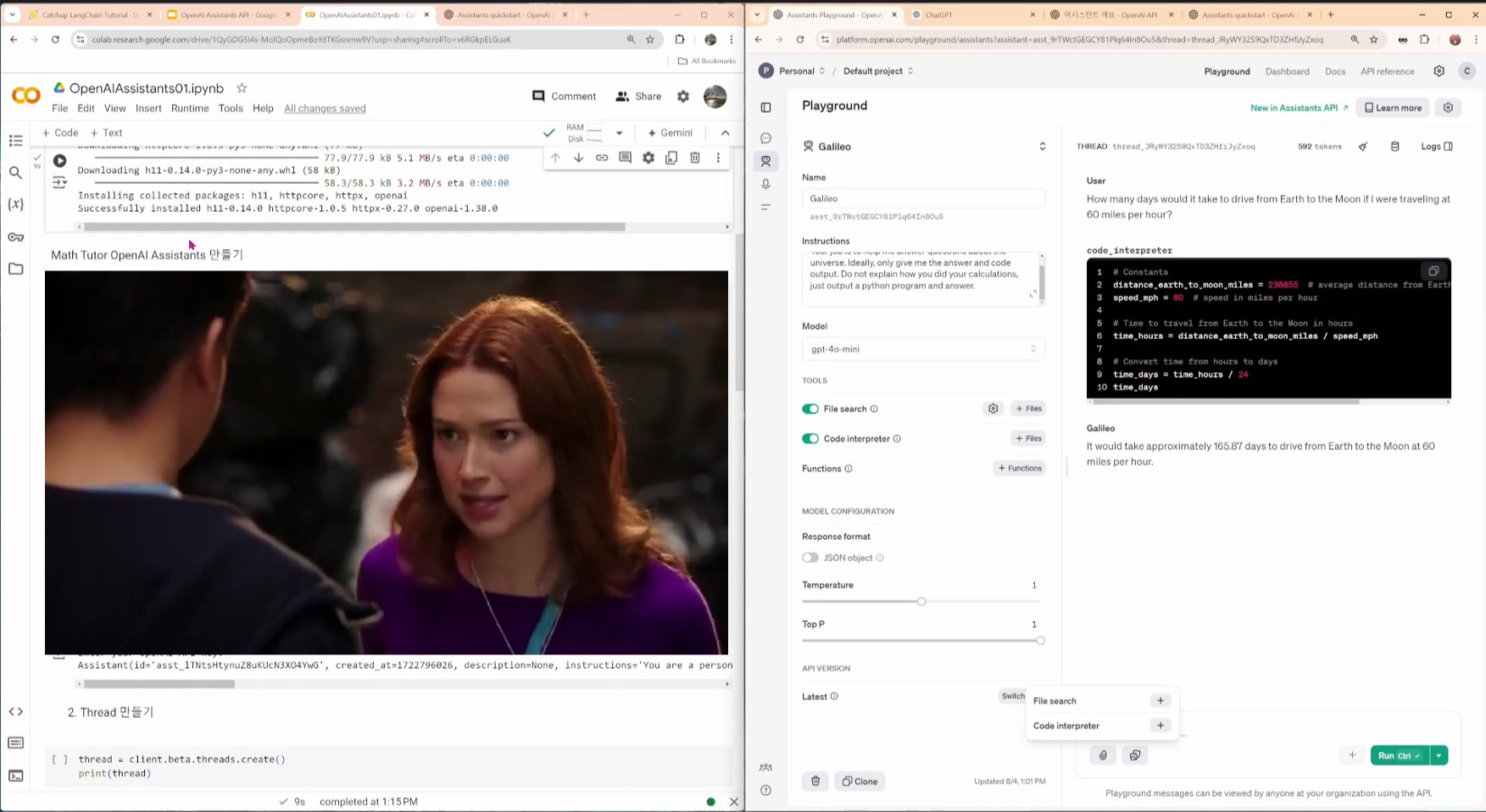Click Share button in Colab
Viewport: 1486px width, 812px height.
[x=638, y=97]
